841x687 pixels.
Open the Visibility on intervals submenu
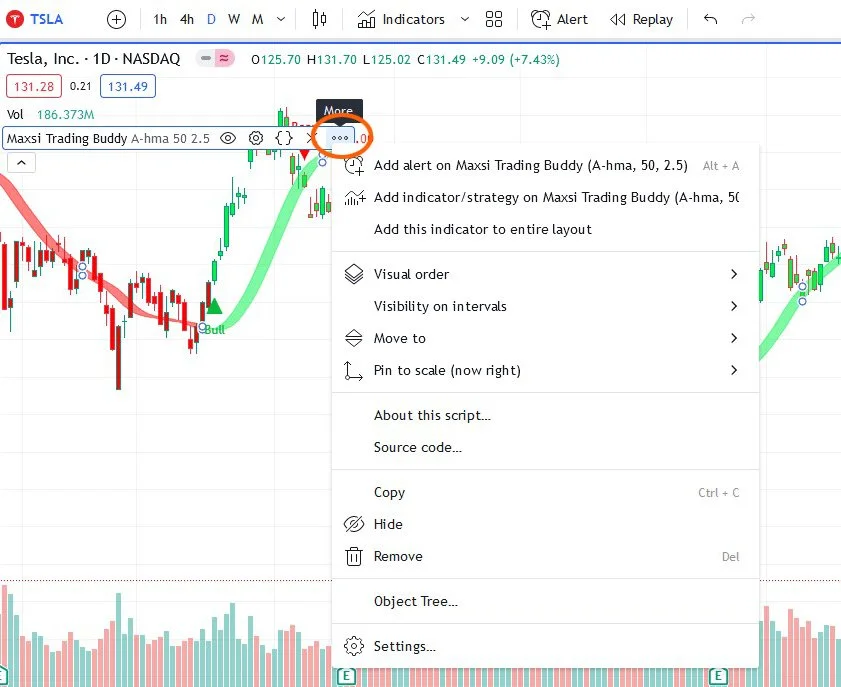pyautogui.click(x=545, y=306)
